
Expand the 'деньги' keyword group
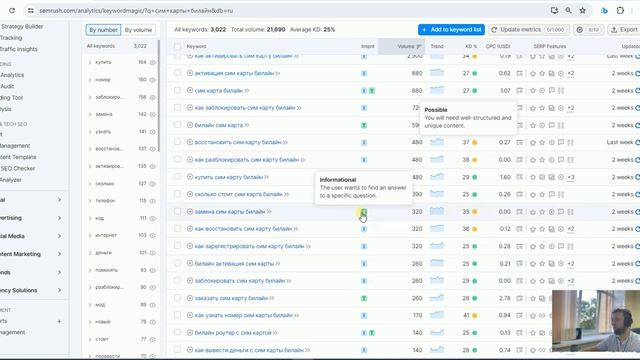[x=90, y=253]
